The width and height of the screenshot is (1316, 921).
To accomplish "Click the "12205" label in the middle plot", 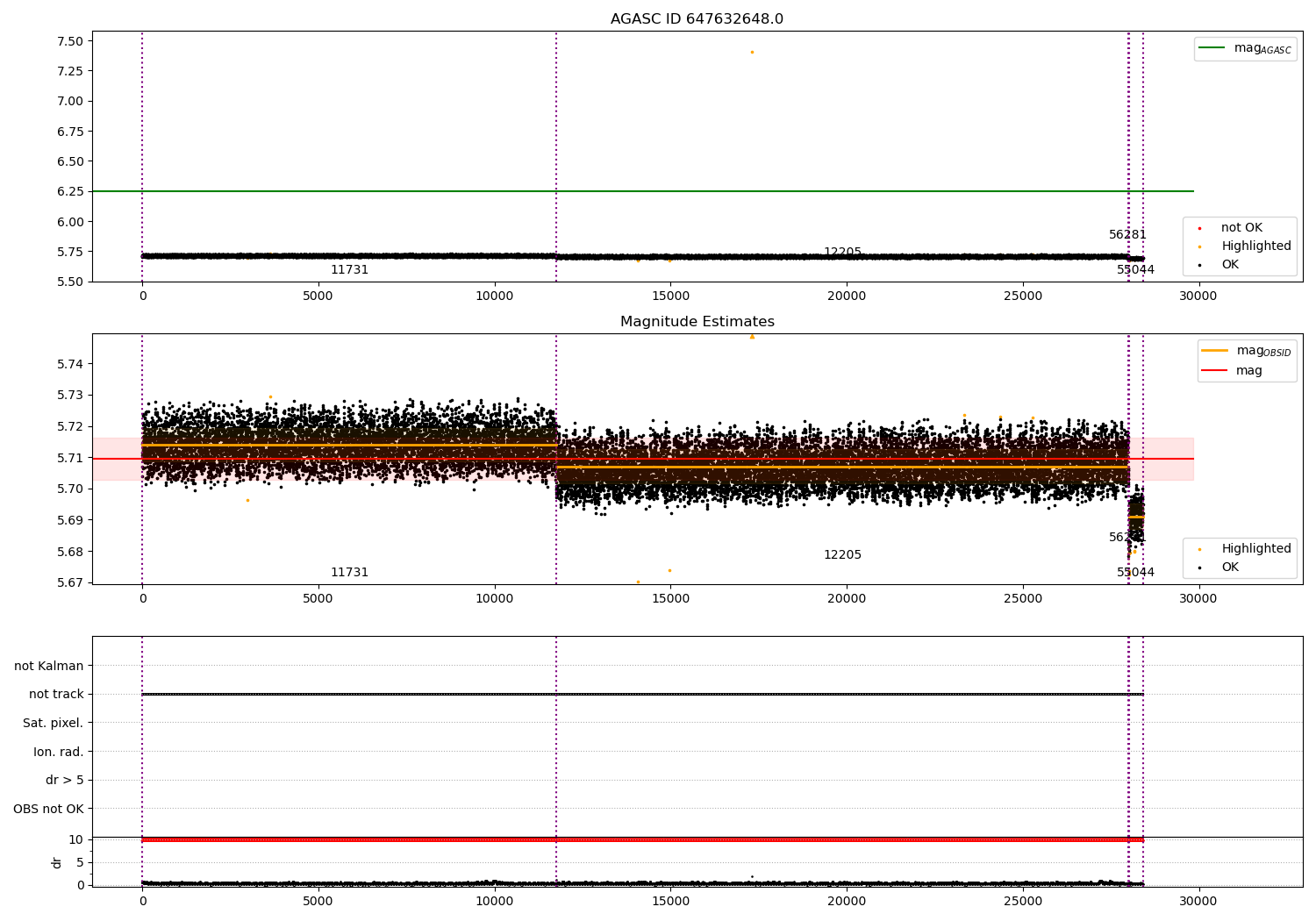I will click(842, 555).
